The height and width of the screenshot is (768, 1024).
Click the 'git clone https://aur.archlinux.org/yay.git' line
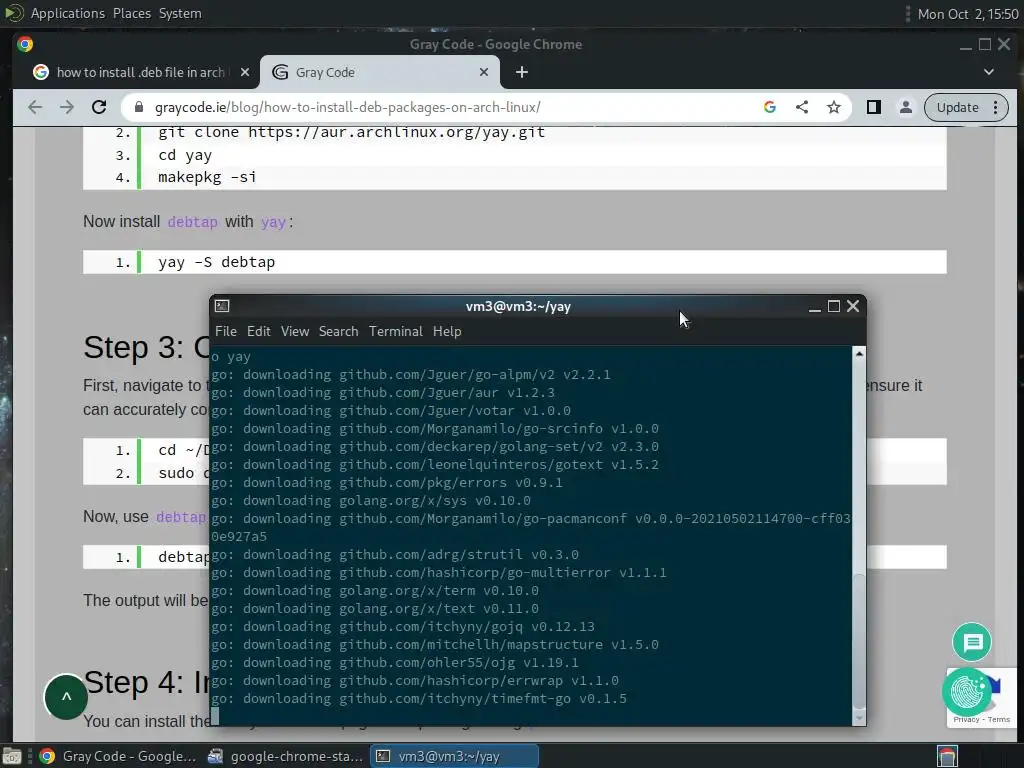(351, 133)
